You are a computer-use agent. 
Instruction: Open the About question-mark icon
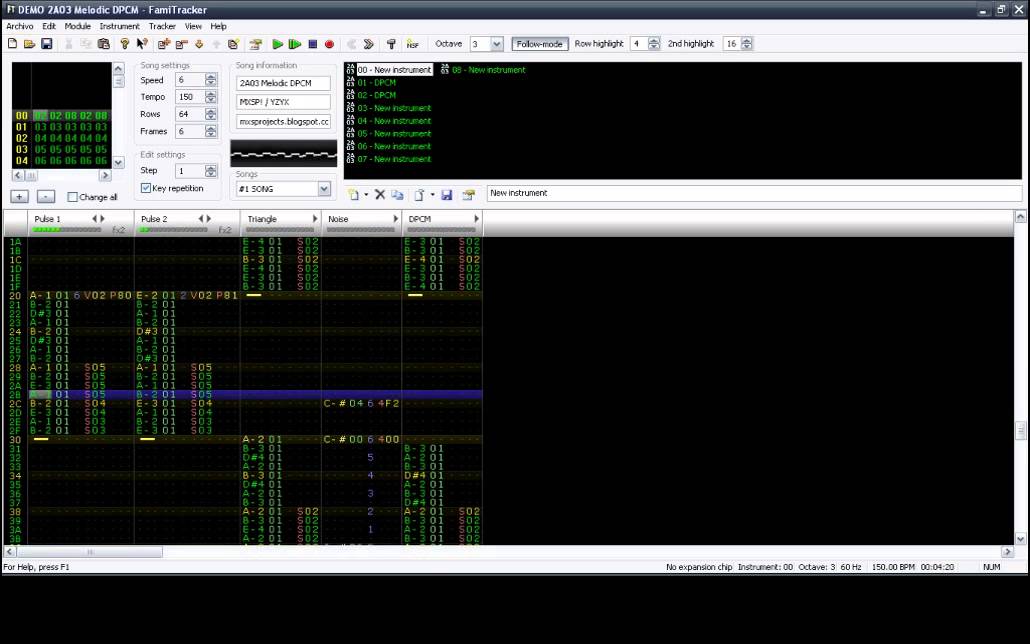point(124,44)
